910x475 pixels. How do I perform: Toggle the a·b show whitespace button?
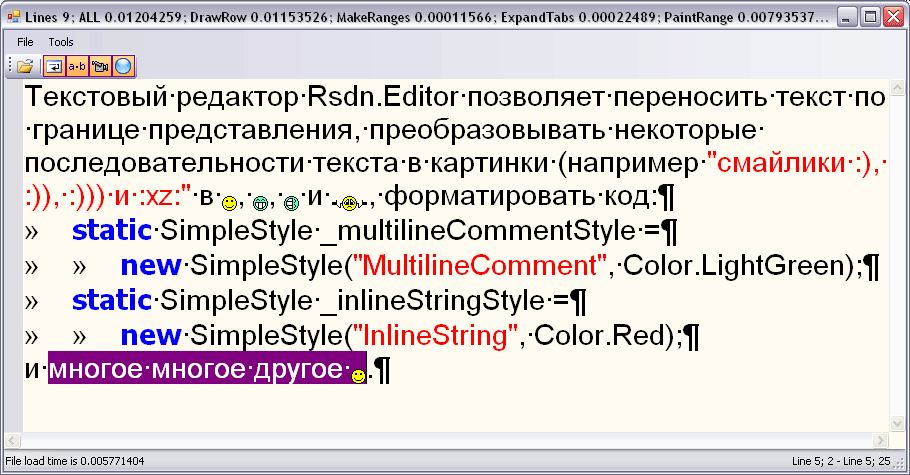coord(77,66)
